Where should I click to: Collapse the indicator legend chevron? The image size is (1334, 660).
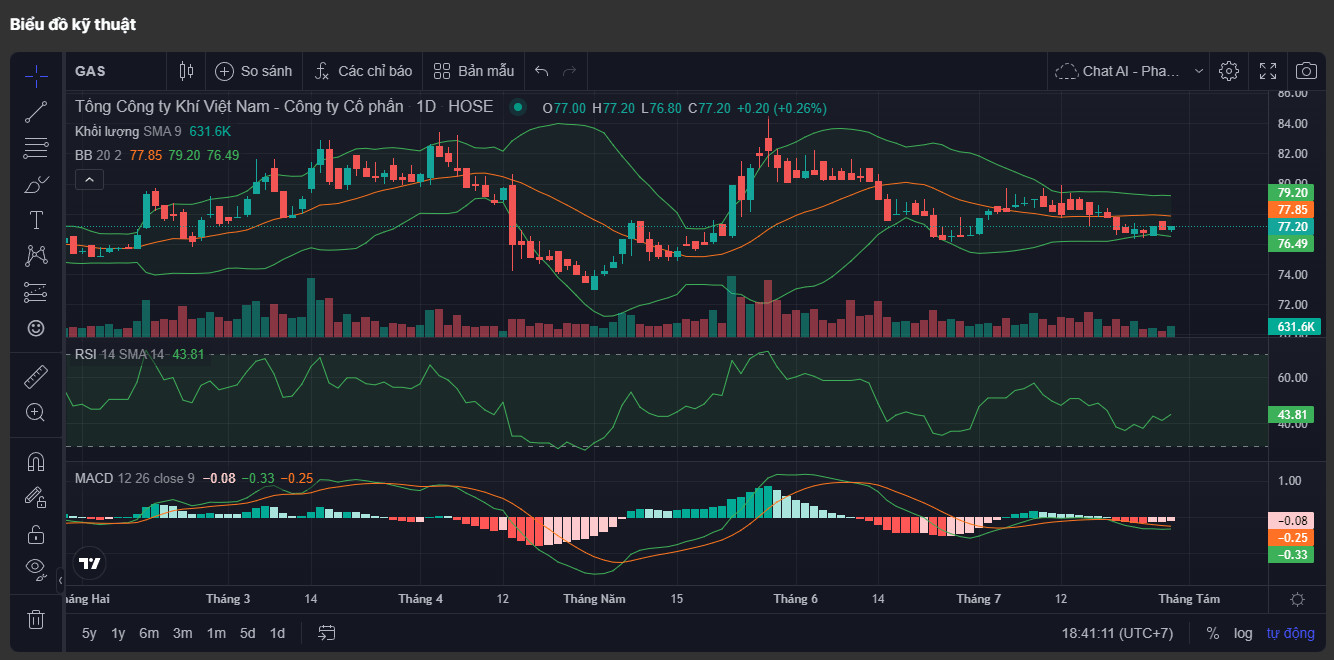click(89, 180)
